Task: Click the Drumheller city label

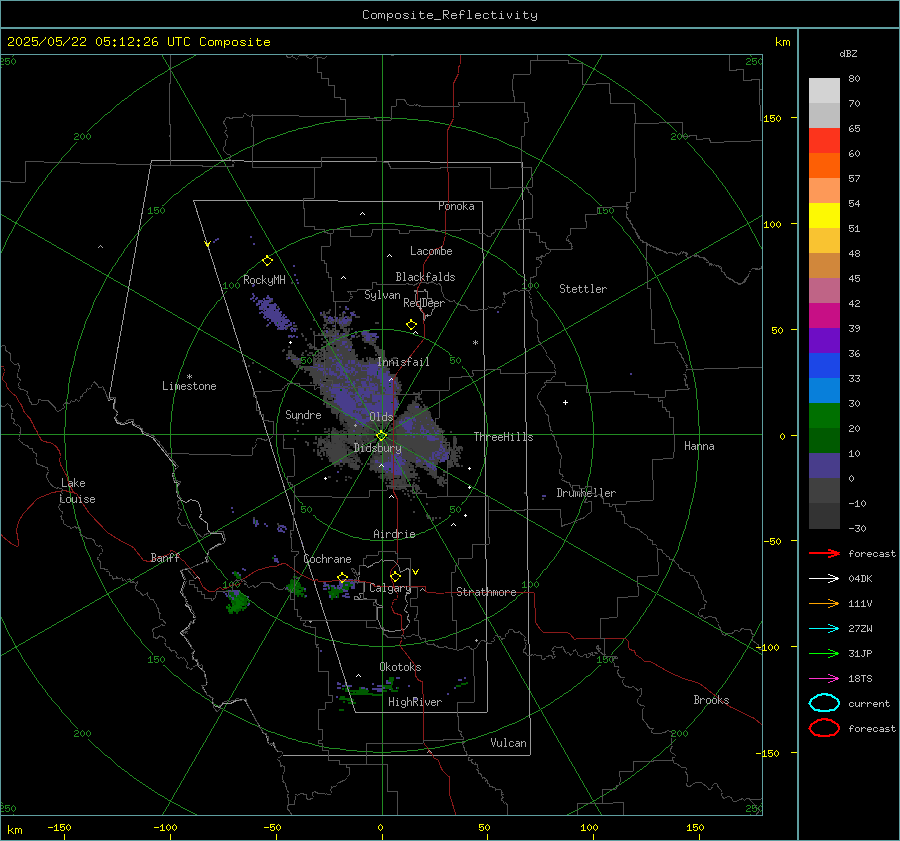Action: pos(586,493)
